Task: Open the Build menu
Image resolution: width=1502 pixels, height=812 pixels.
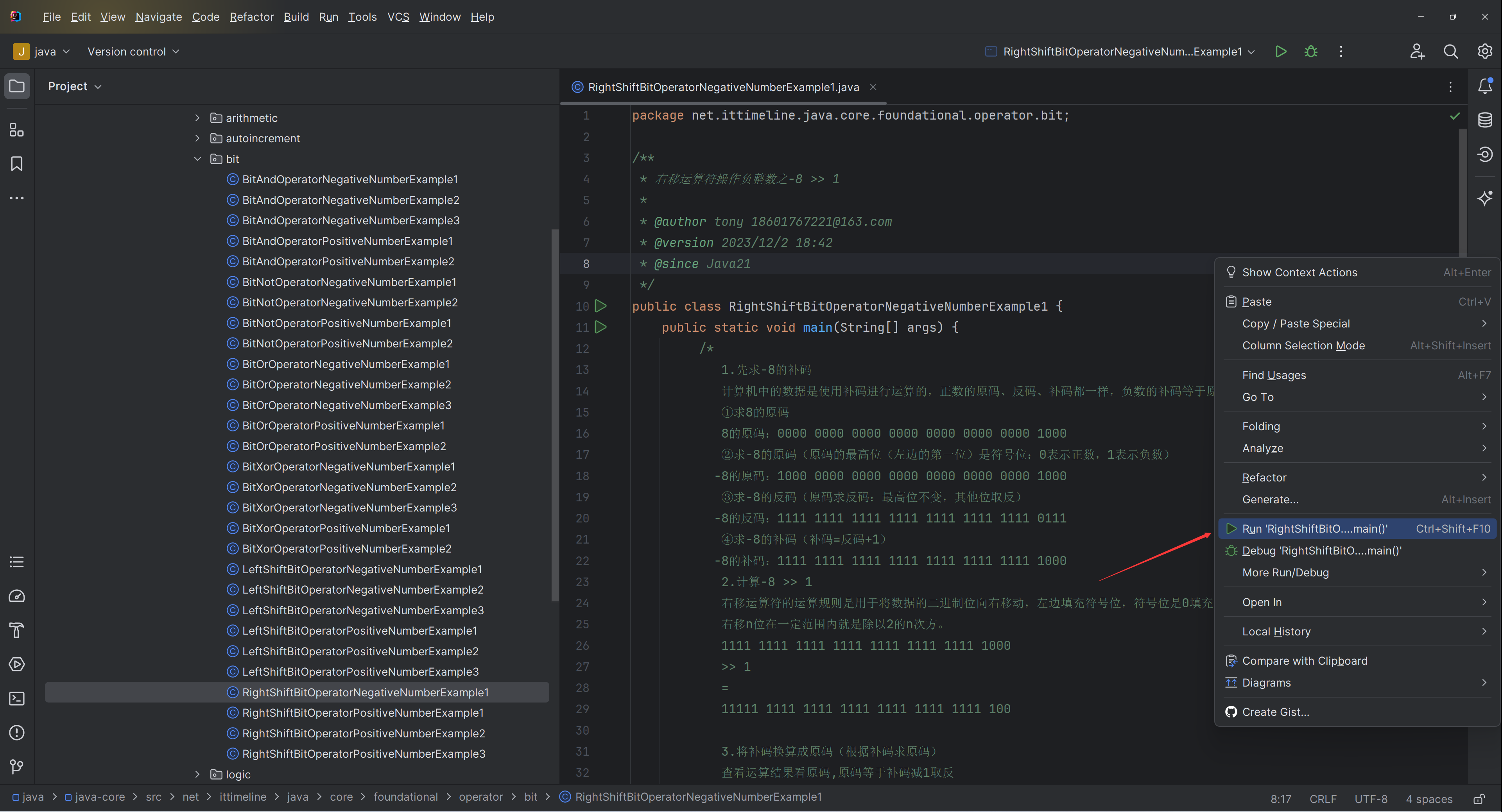Action: (296, 17)
